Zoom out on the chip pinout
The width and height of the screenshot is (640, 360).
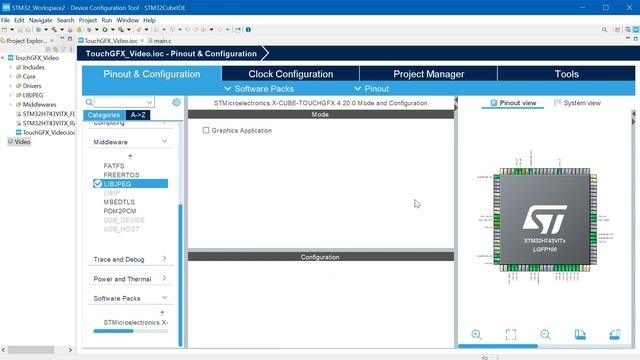(x=545, y=335)
